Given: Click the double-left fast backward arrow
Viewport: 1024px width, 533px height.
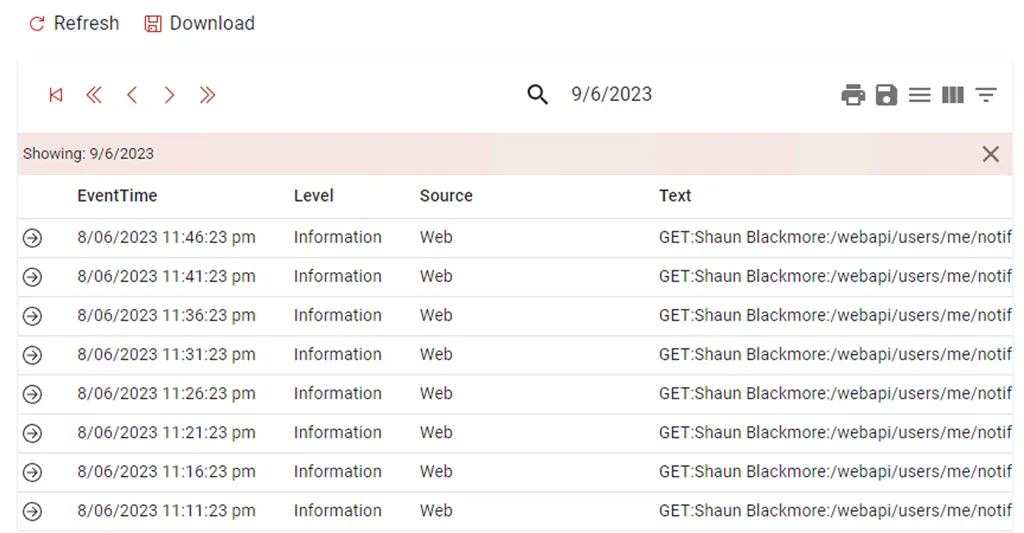Looking at the screenshot, I should [x=94, y=95].
